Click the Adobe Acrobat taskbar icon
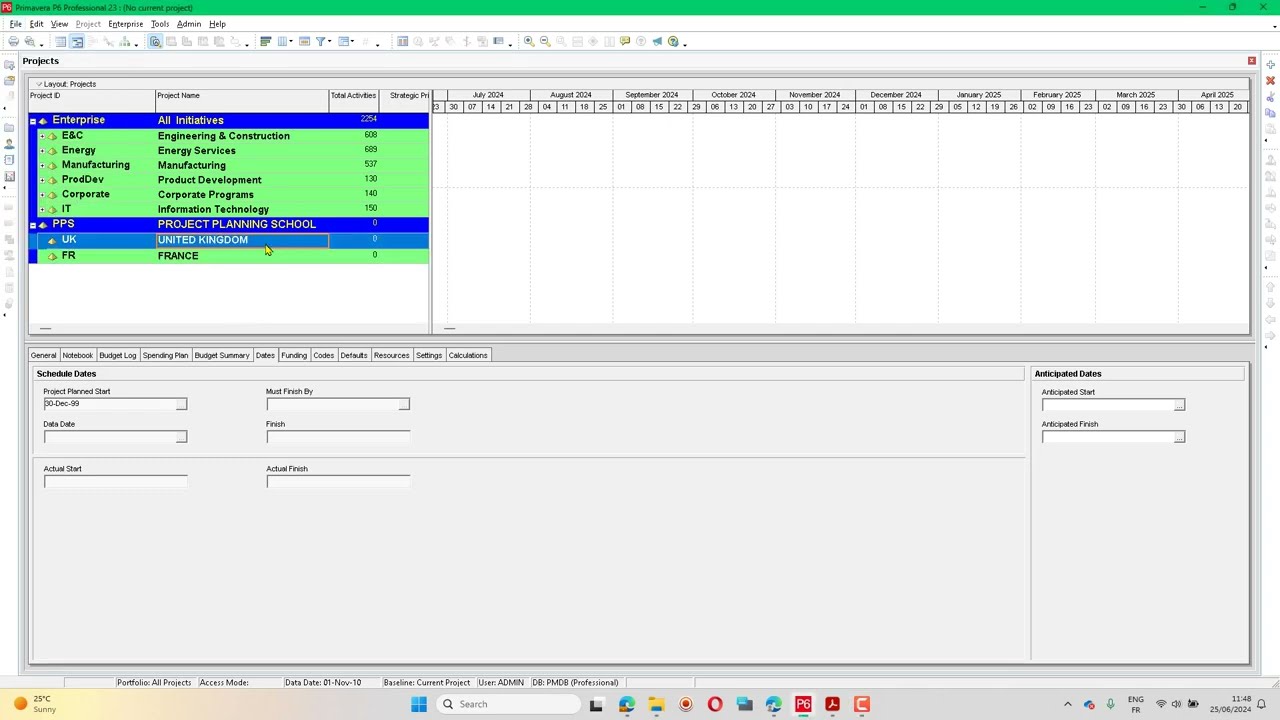 click(x=832, y=704)
